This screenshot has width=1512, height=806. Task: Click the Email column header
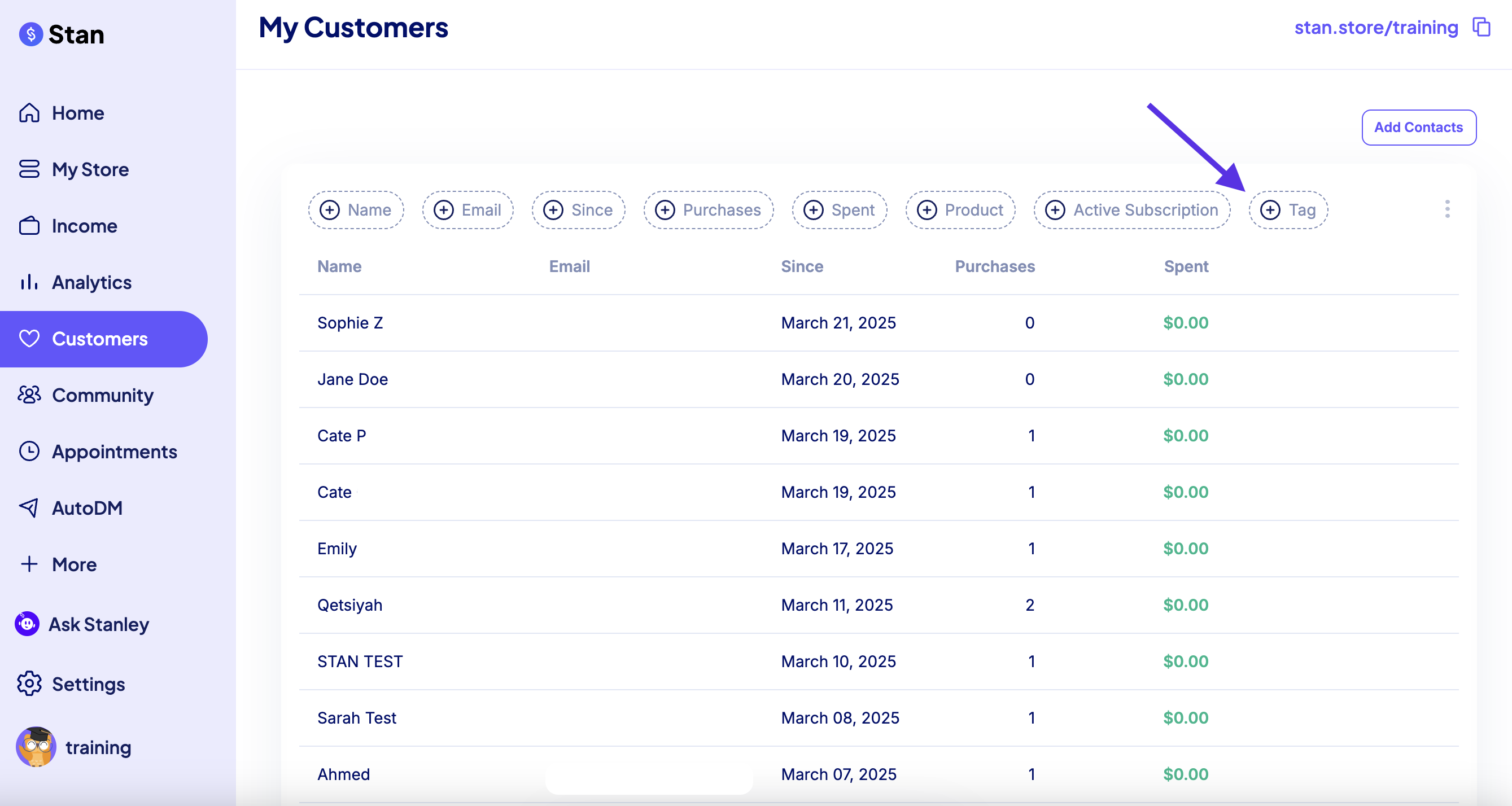tap(569, 266)
